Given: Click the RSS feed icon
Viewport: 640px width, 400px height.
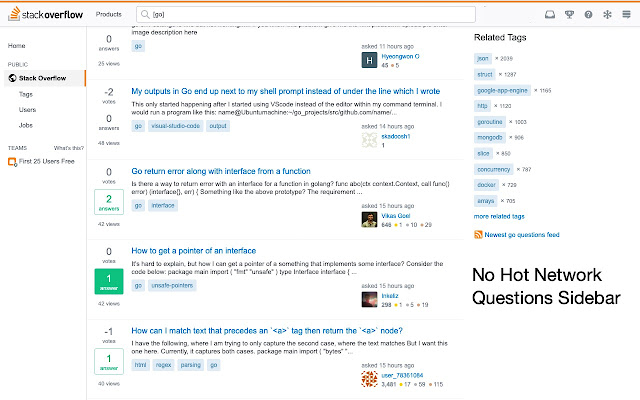Looking at the screenshot, I should (478, 234).
